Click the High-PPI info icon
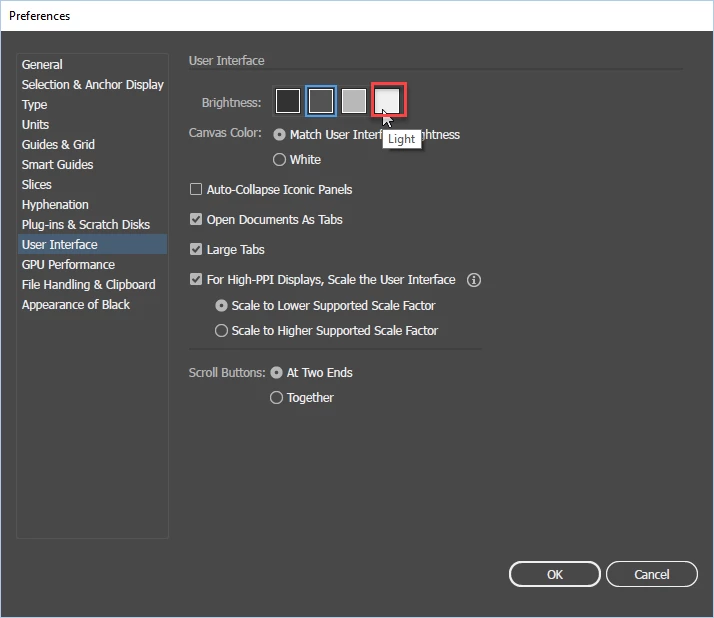The width and height of the screenshot is (714, 618). (474, 280)
